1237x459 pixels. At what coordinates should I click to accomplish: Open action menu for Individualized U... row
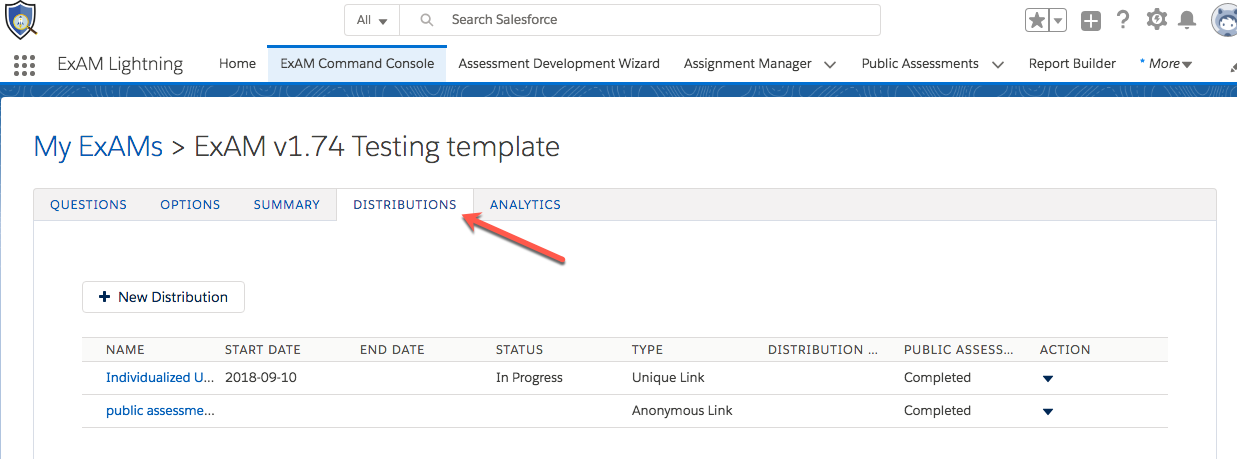pyautogui.click(x=1048, y=379)
